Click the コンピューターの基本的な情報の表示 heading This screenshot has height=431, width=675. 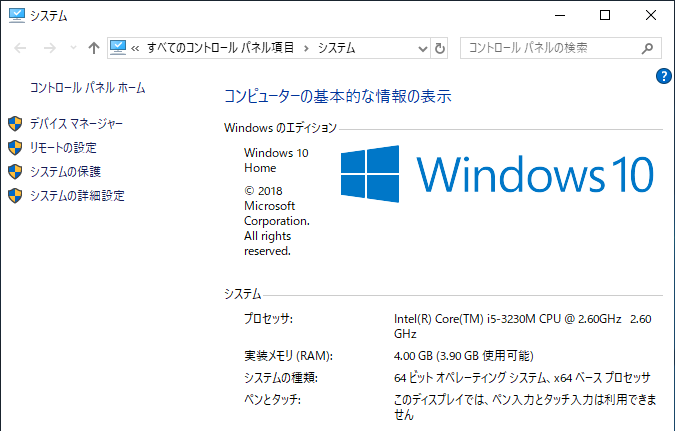[x=338, y=96]
